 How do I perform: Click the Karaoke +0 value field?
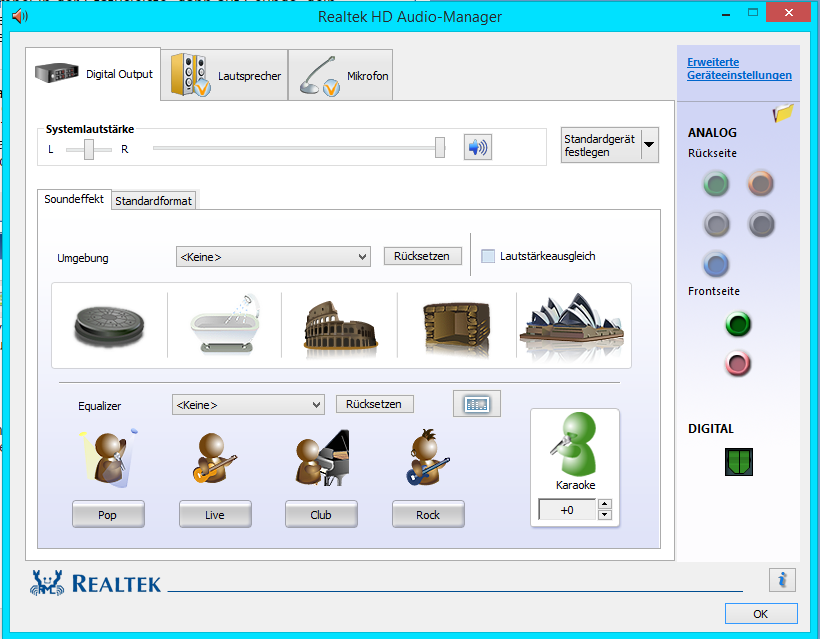pyautogui.click(x=567, y=510)
